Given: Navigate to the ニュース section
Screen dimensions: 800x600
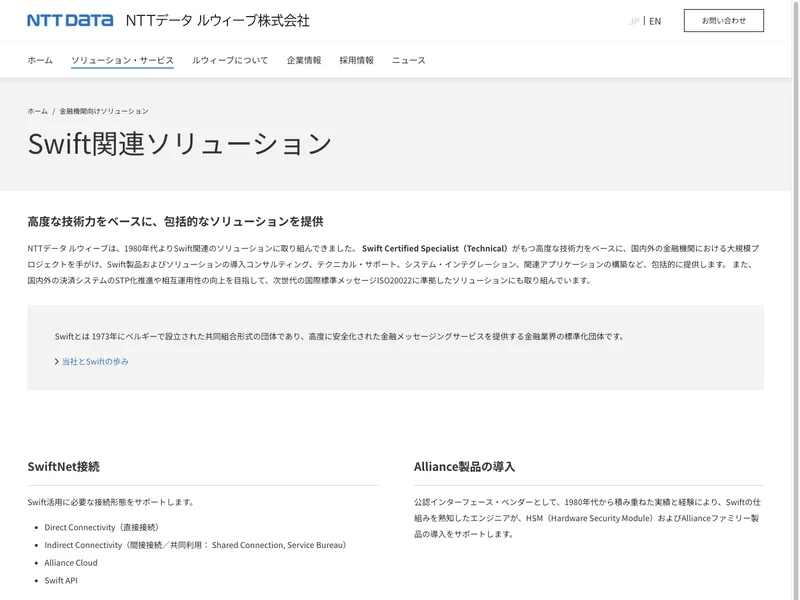Looking at the screenshot, I should click(408, 60).
